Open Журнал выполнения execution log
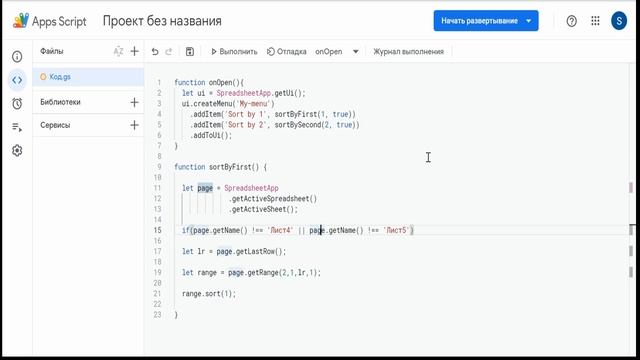 pyautogui.click(x=408, y=51)
